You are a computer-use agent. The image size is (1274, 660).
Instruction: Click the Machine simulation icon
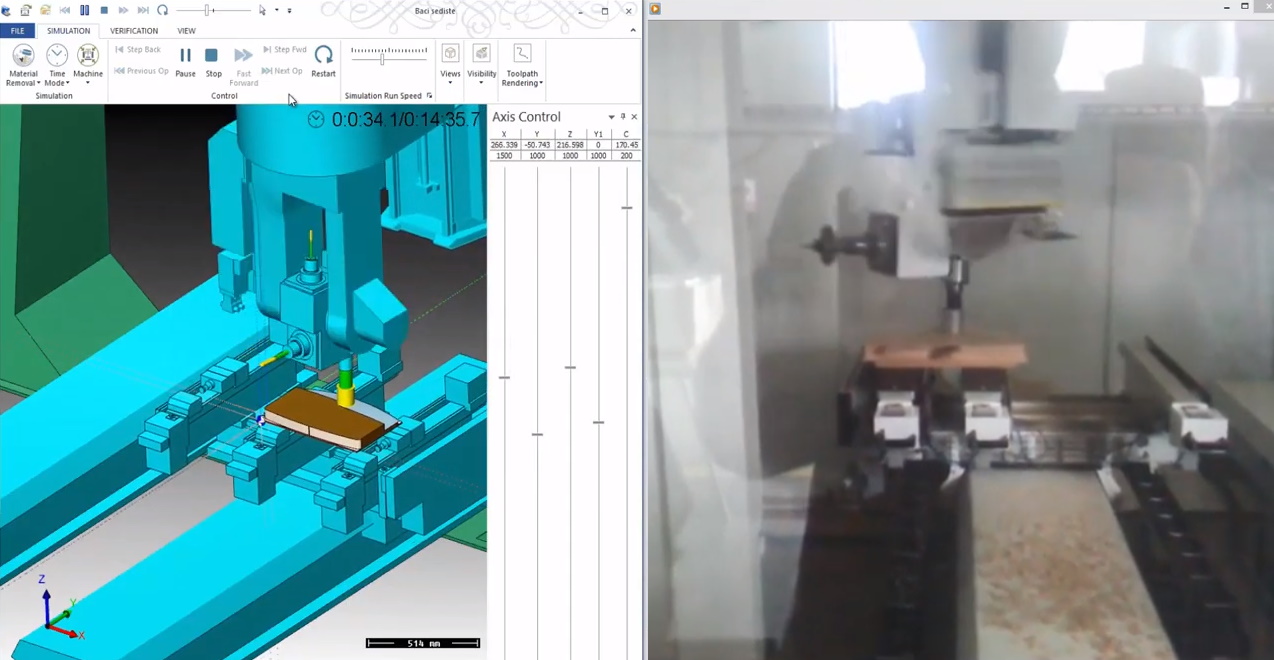coord(88,62)
